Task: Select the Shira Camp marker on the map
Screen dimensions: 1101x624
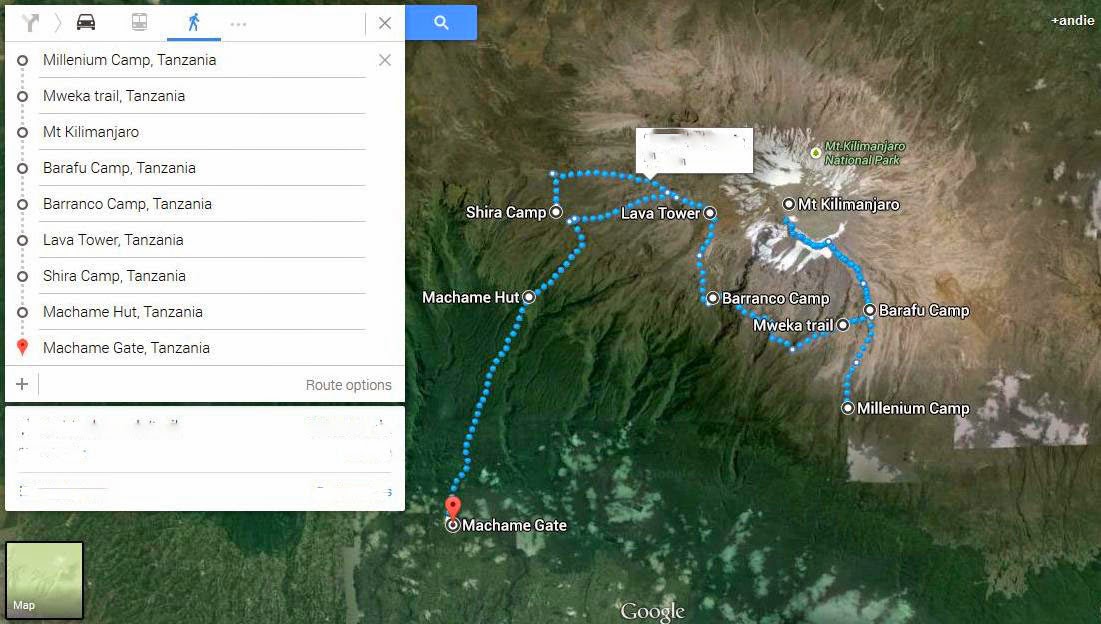Action: tap(557, 212)
